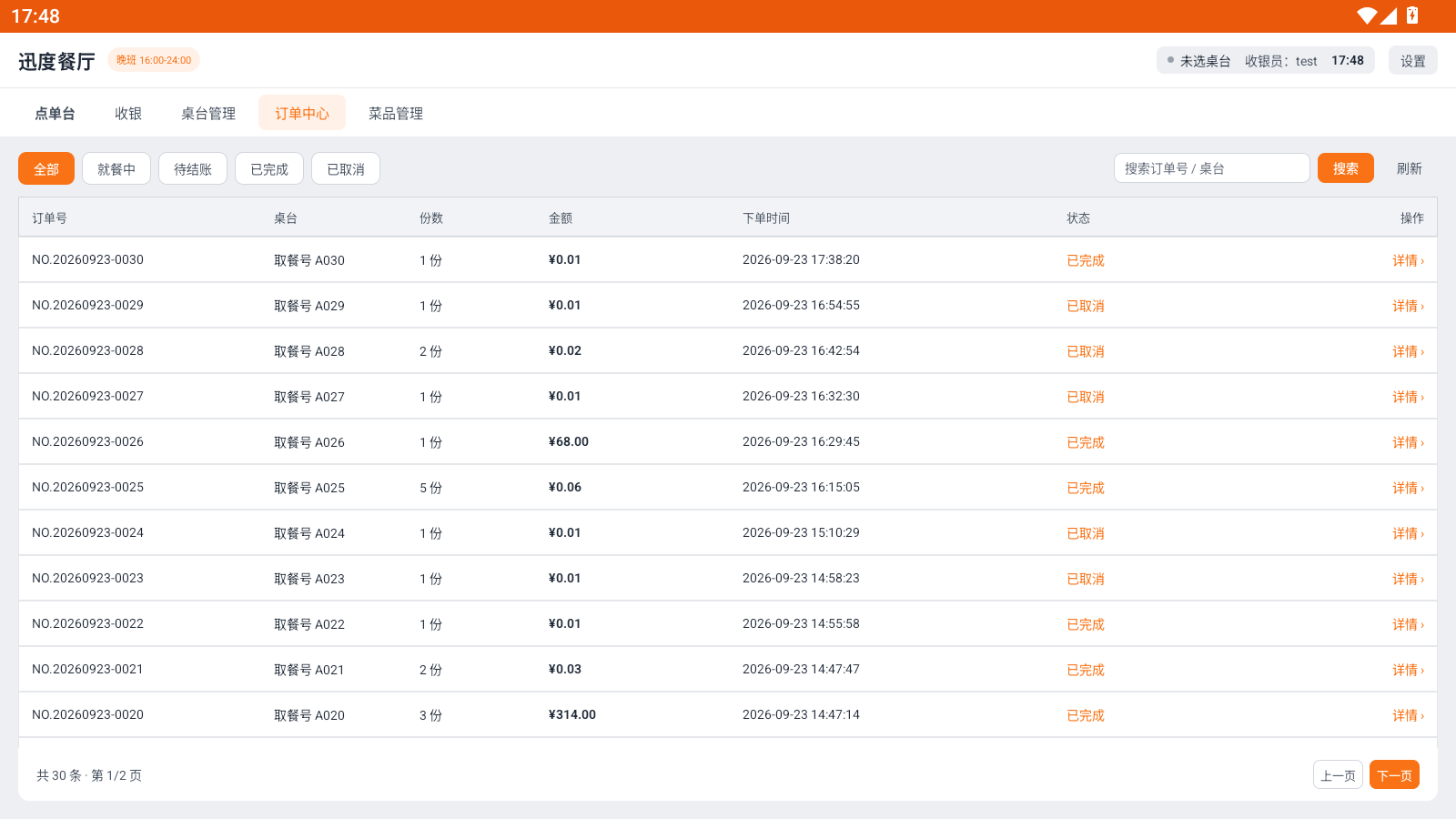
Task: Click the 共 30 条 · 第 1/2 页 summary
Action: tap(89, 775)
